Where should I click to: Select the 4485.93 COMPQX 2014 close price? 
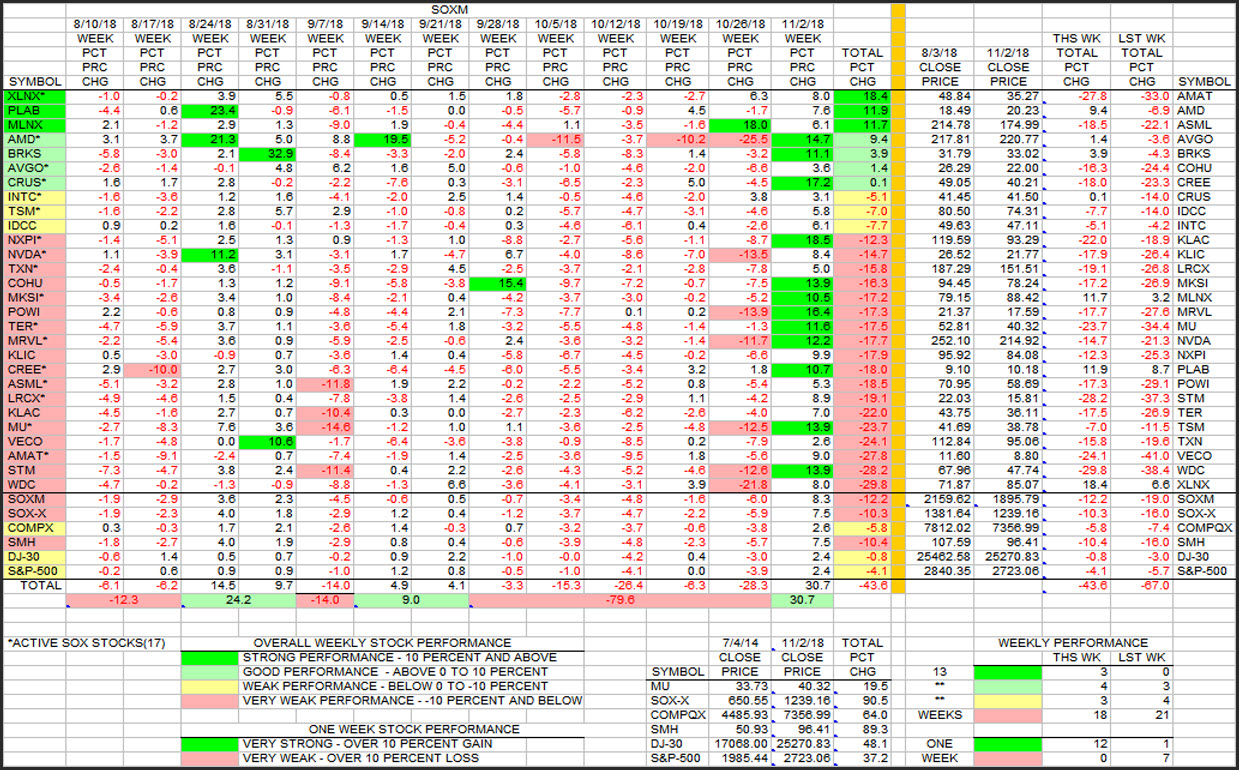pyautogui.click(x=741, y=715)
